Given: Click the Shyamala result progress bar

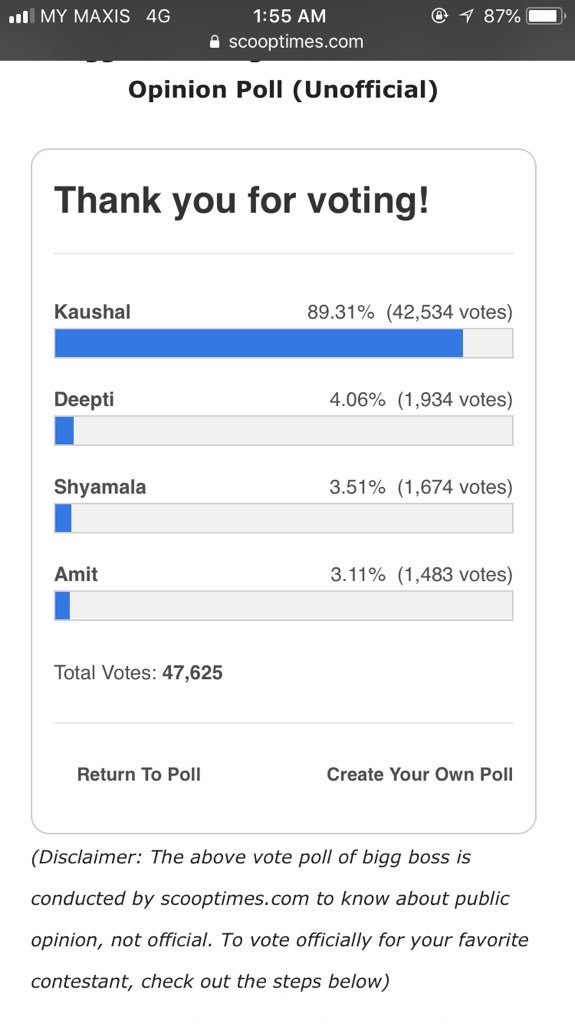Looking at the screenshot, I should (284, 519).
